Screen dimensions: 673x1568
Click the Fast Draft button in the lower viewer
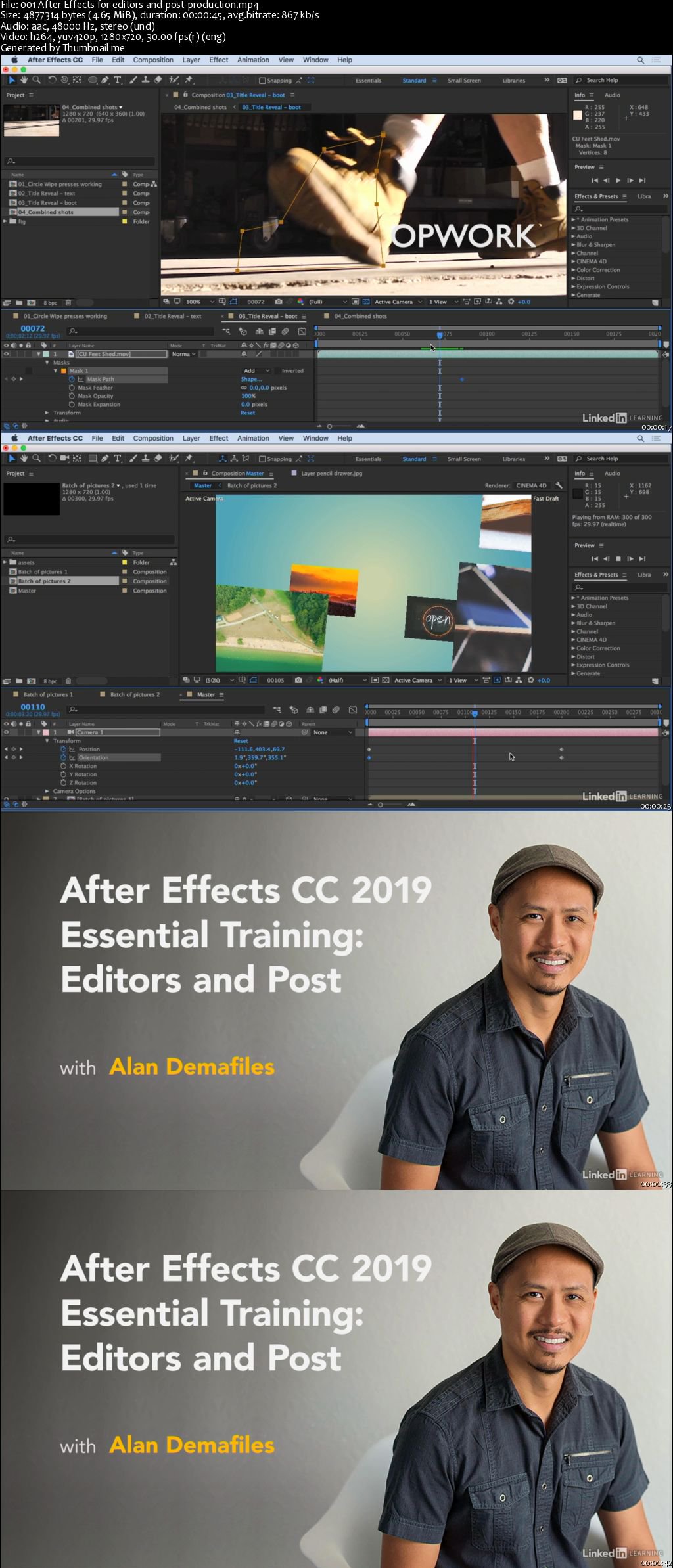[x=545, y=499]
